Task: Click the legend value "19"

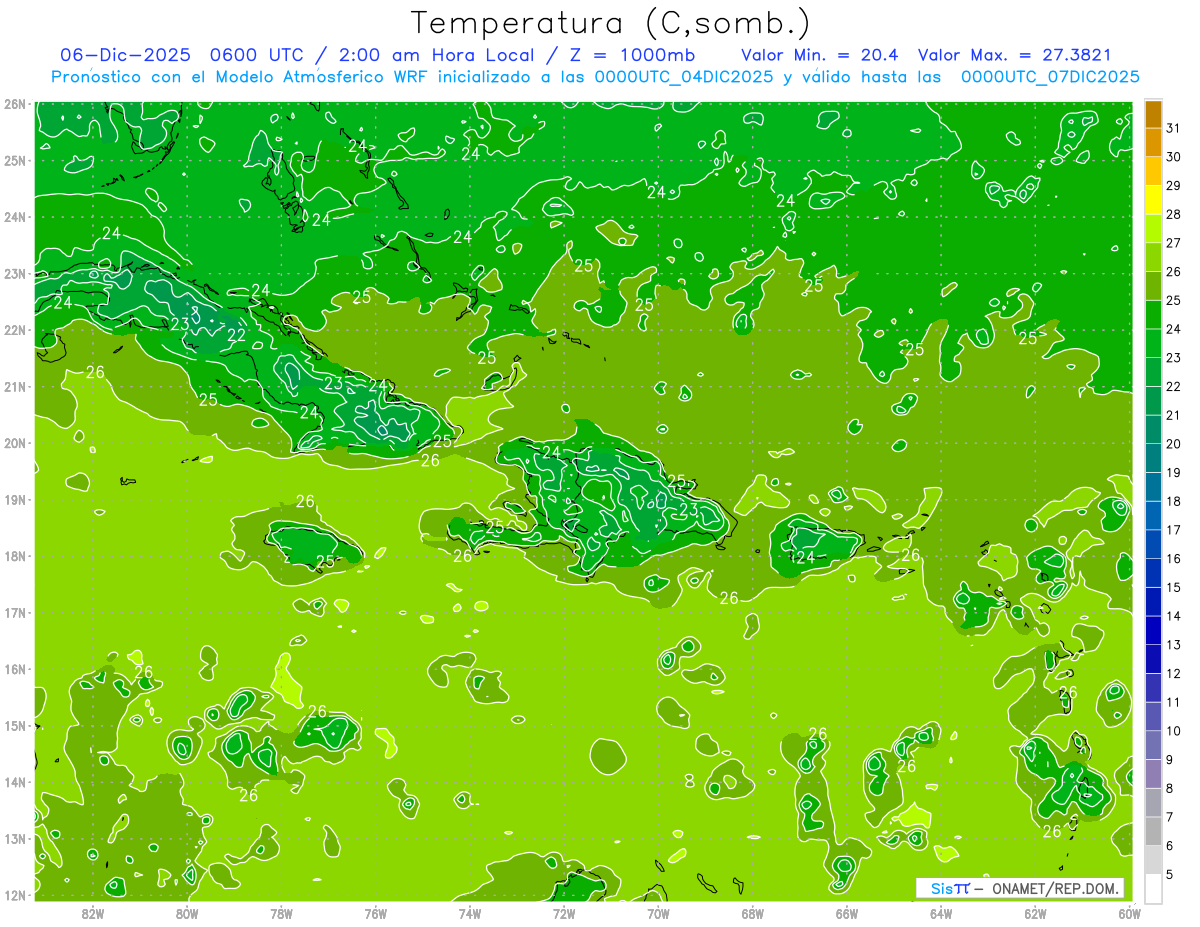Action: [1174, 472]
